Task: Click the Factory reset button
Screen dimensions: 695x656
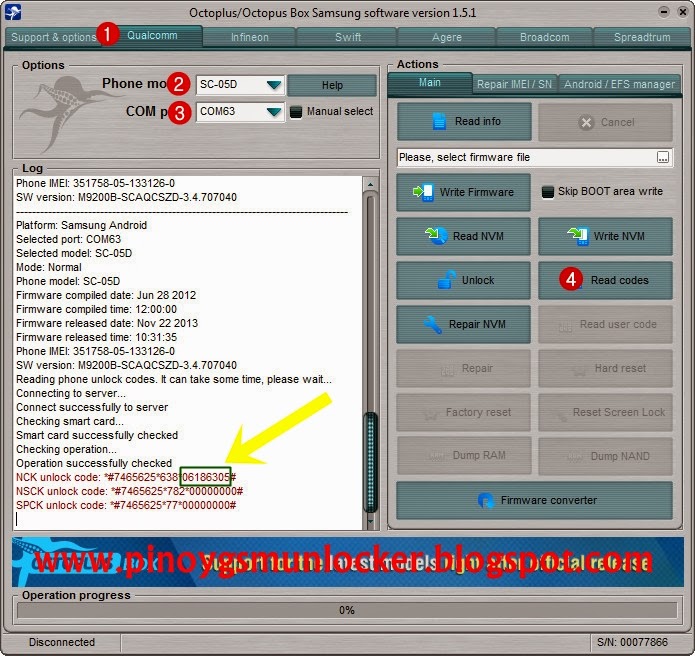Action: 463,412
